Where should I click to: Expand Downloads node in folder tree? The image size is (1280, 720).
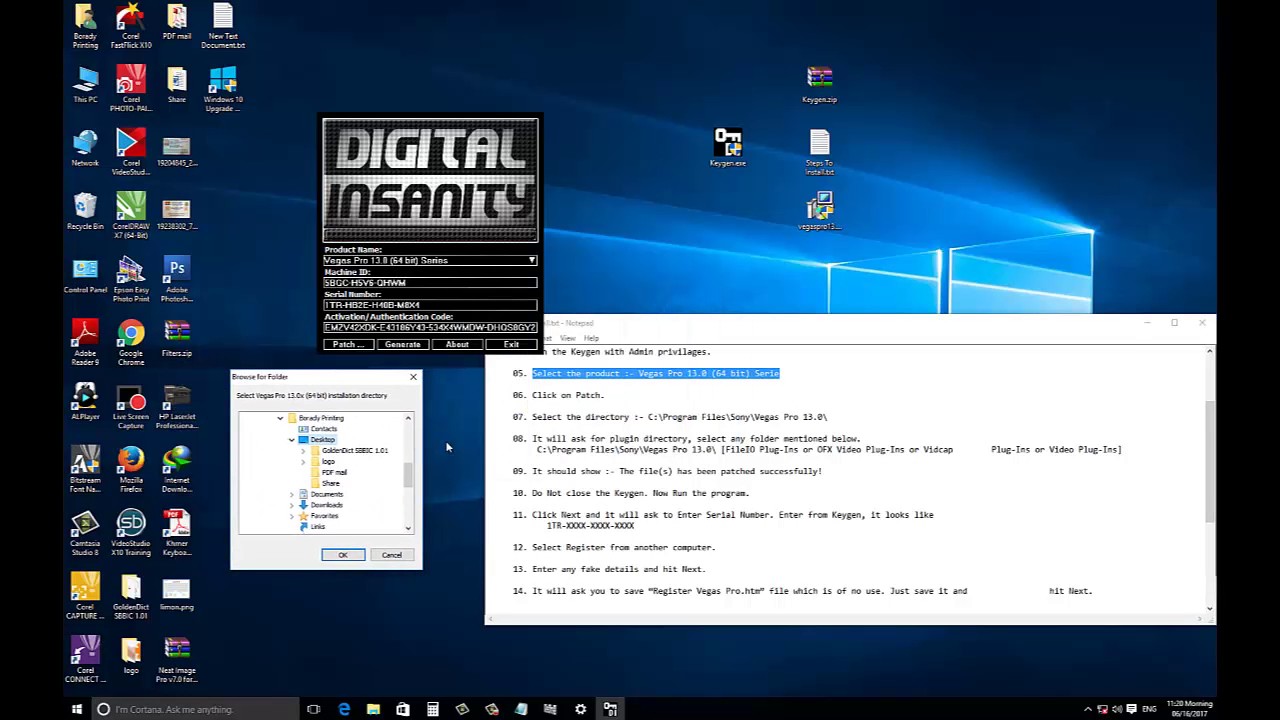pyautogui.click(x=292, y=505)
